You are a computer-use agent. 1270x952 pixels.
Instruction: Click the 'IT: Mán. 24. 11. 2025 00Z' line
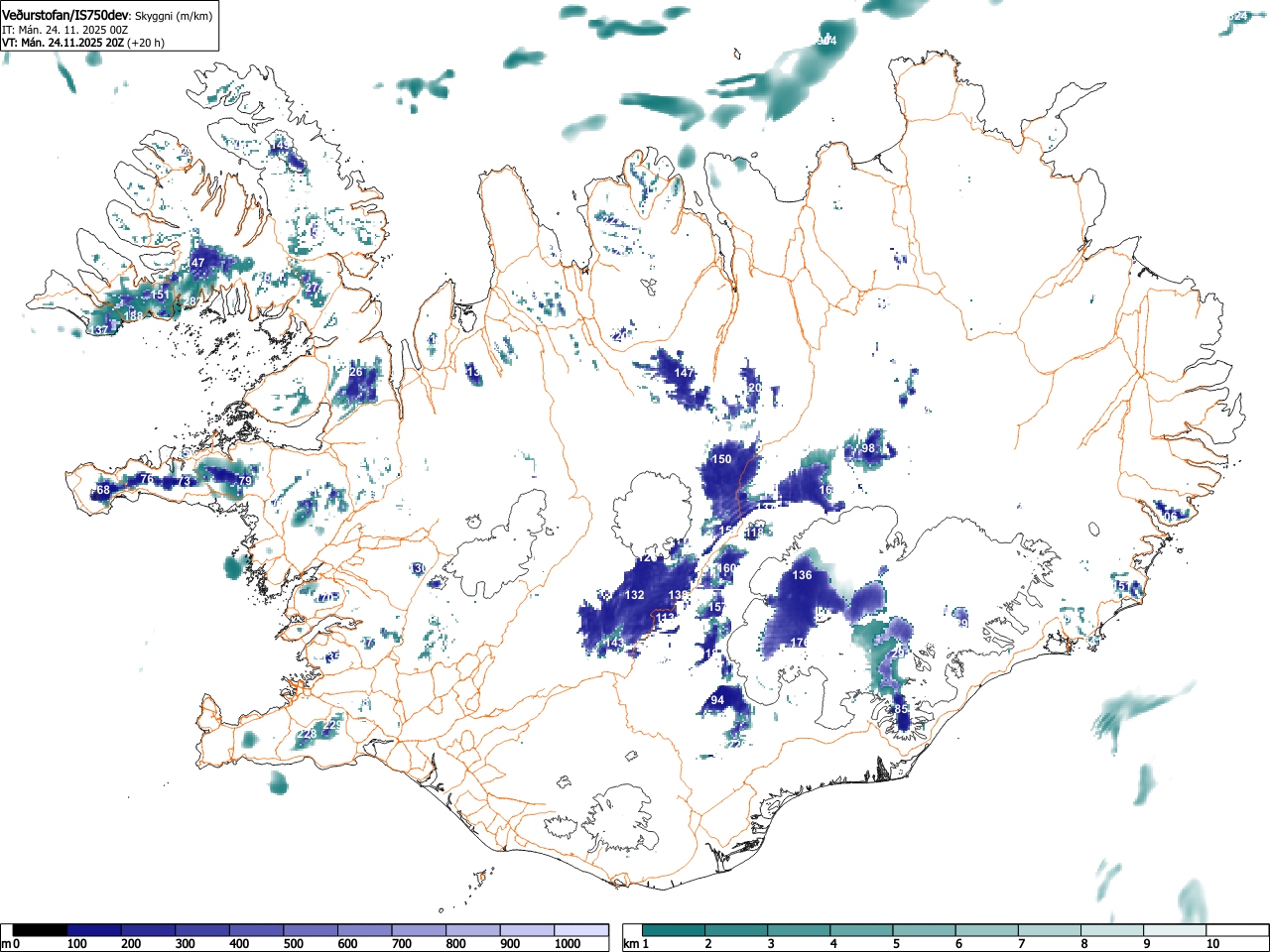coord(65,30)
